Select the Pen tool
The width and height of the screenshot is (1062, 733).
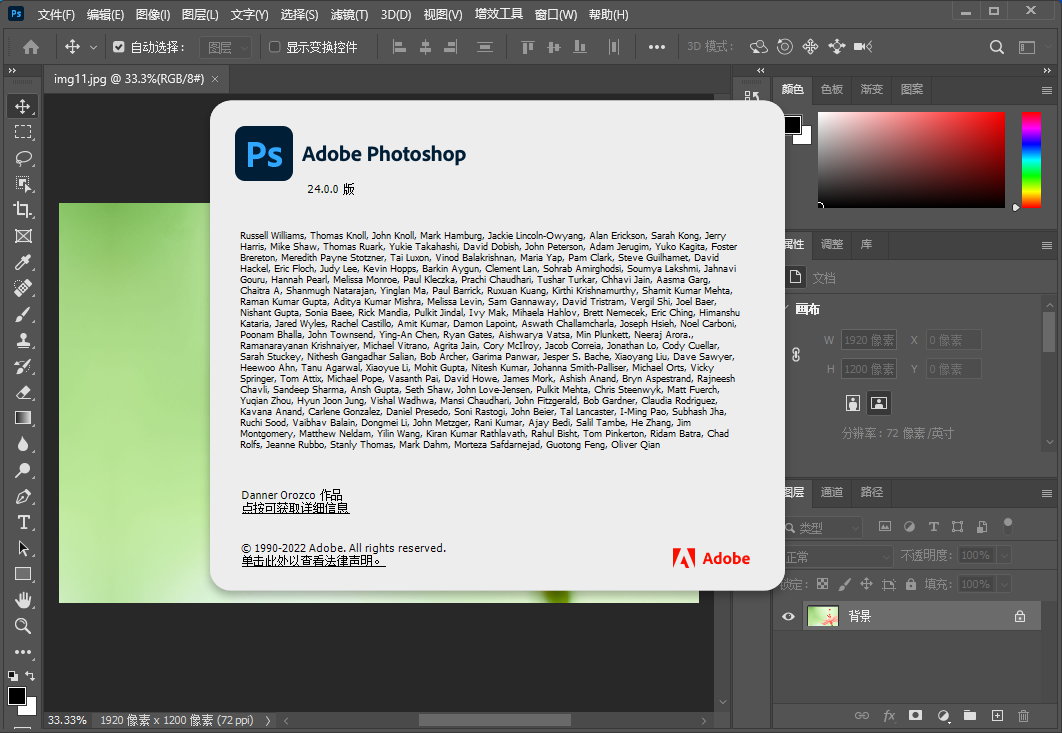(x=22, y=497)
